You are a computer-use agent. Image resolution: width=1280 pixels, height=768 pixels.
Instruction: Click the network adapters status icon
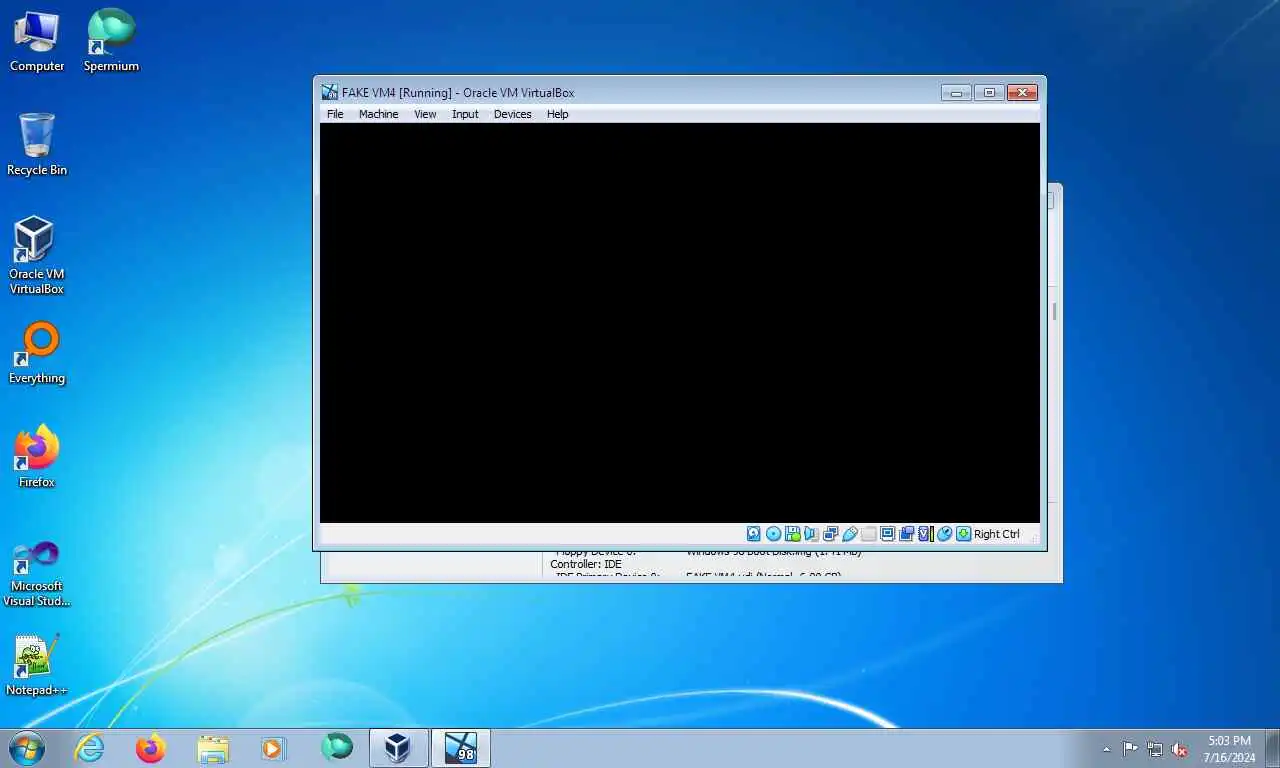point(830,534)
